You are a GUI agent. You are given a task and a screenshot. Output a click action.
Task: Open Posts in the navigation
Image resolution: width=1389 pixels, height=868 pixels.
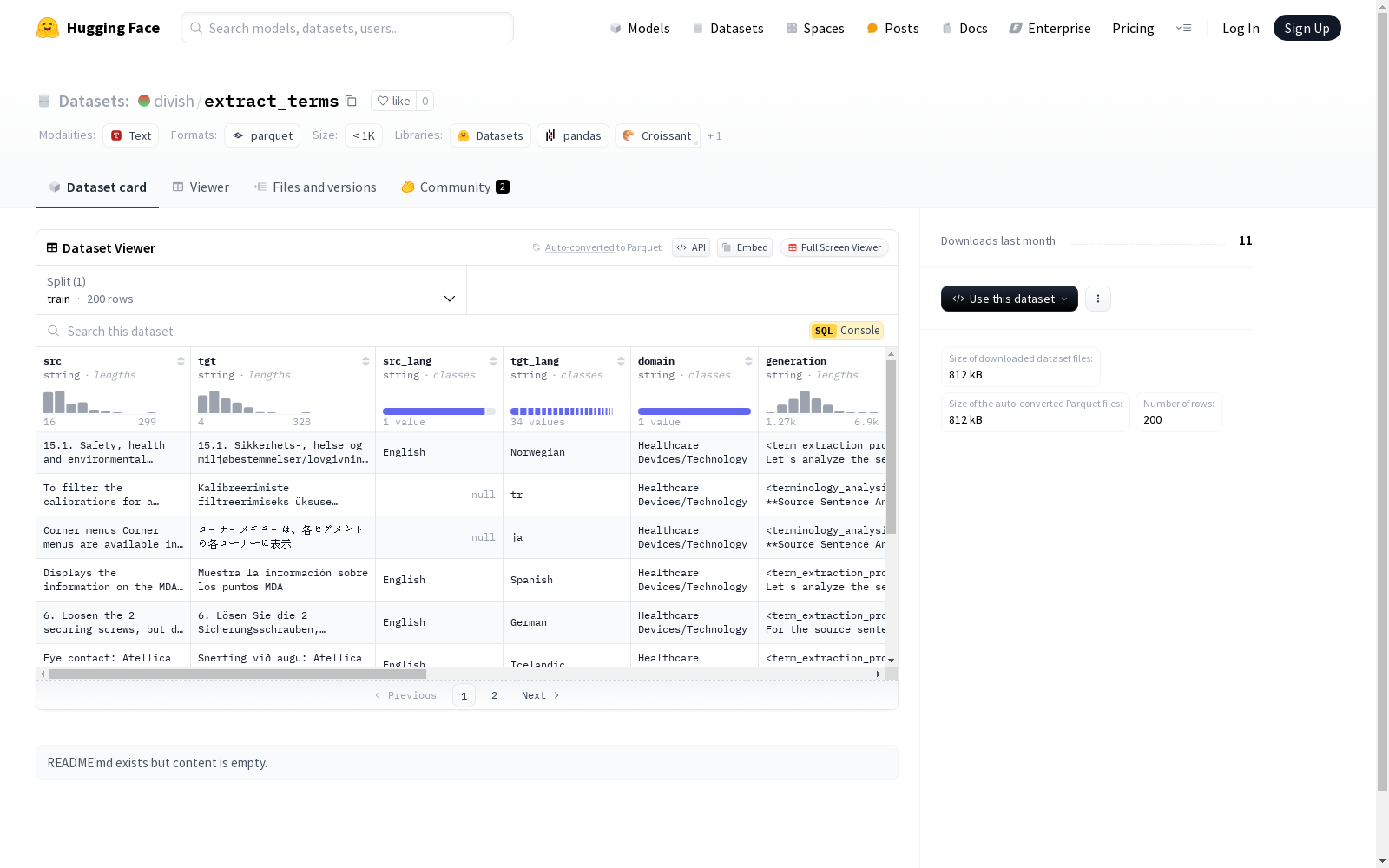(x=892, y=28)
